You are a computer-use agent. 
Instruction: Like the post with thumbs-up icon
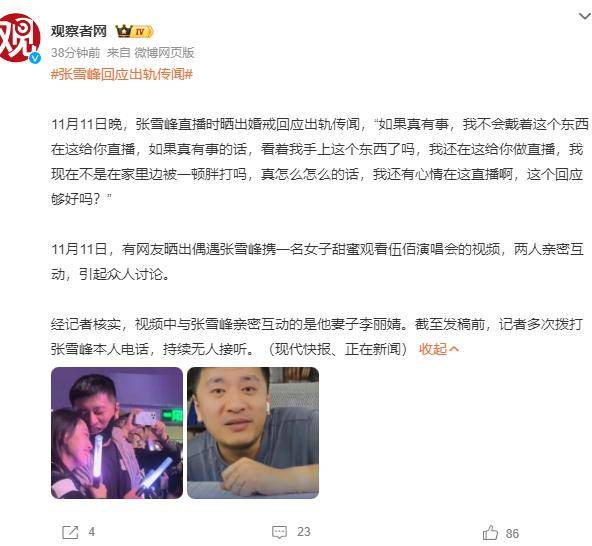click(490, 533)
